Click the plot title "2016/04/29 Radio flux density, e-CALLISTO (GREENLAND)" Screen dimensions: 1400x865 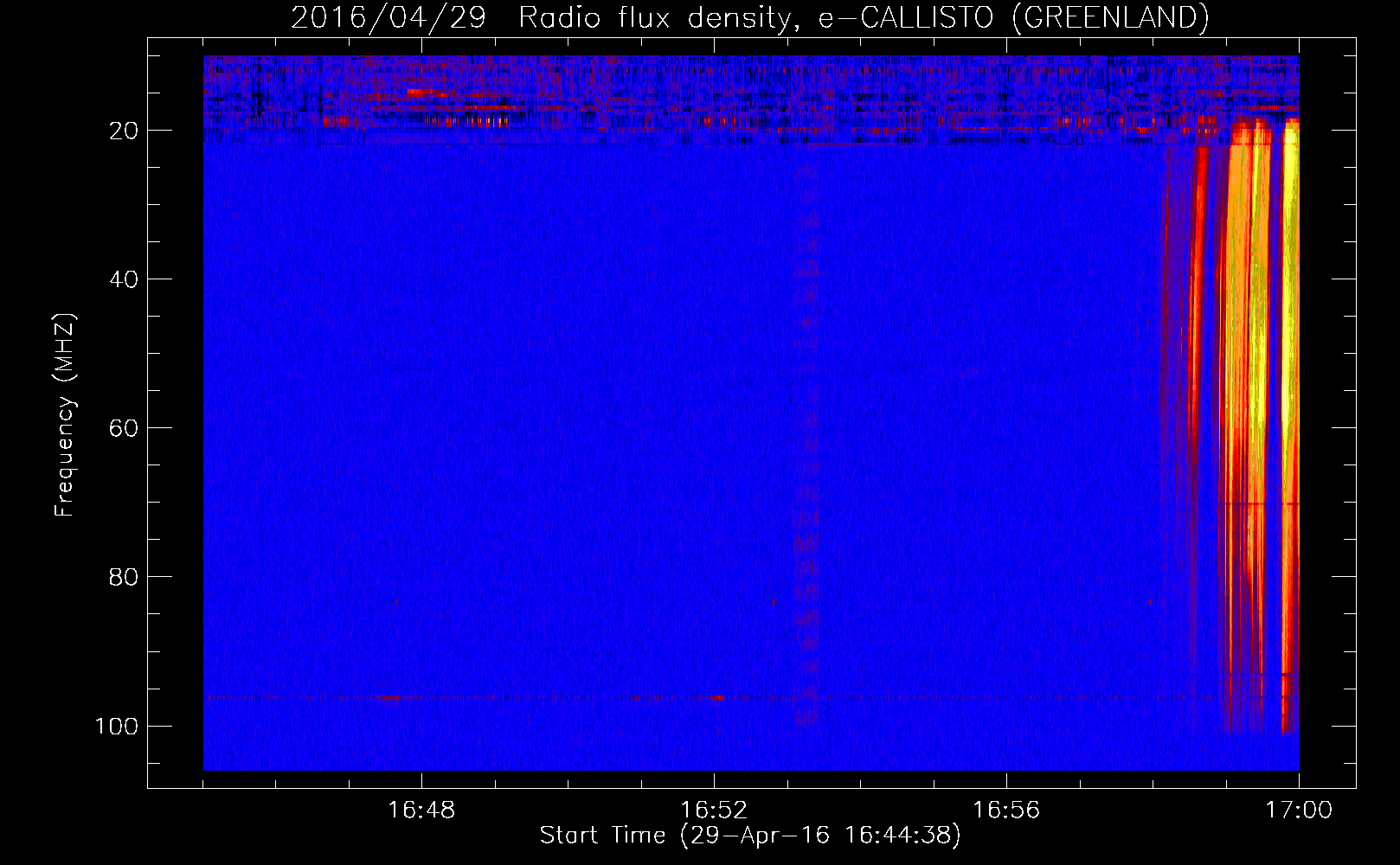[749, 17]
